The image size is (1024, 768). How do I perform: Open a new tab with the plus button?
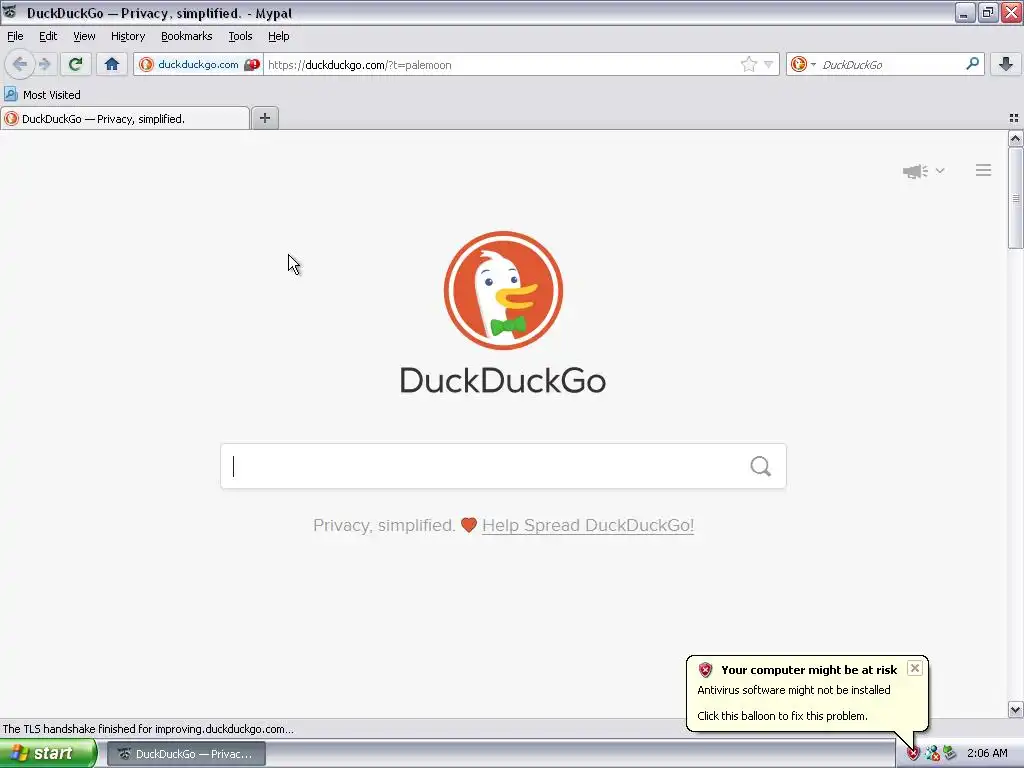[264, 118]
